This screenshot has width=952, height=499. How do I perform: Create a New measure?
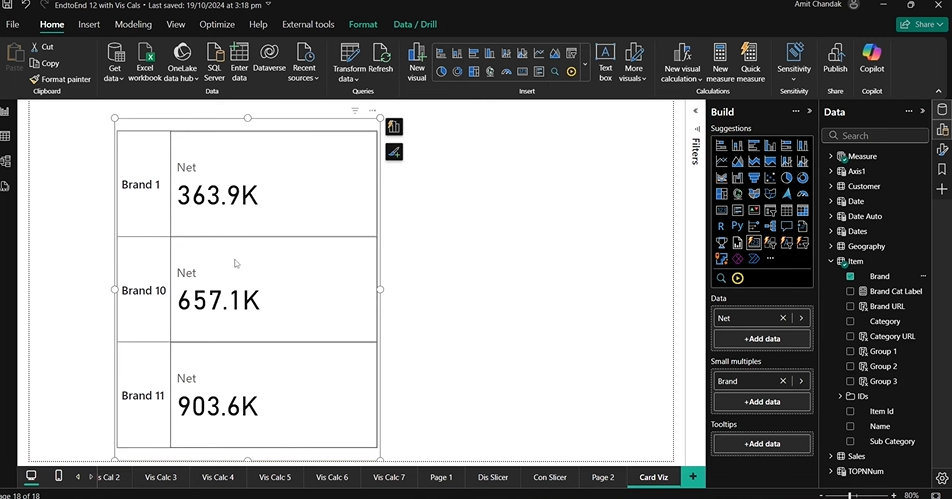pyautogui.click(x=720, y=63)
